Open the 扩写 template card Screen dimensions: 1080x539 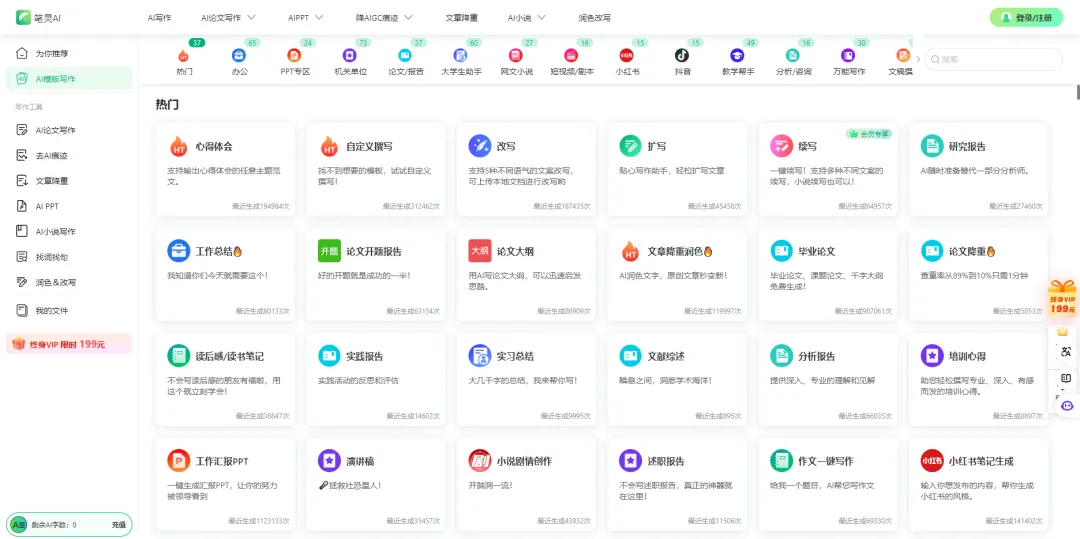678,169
